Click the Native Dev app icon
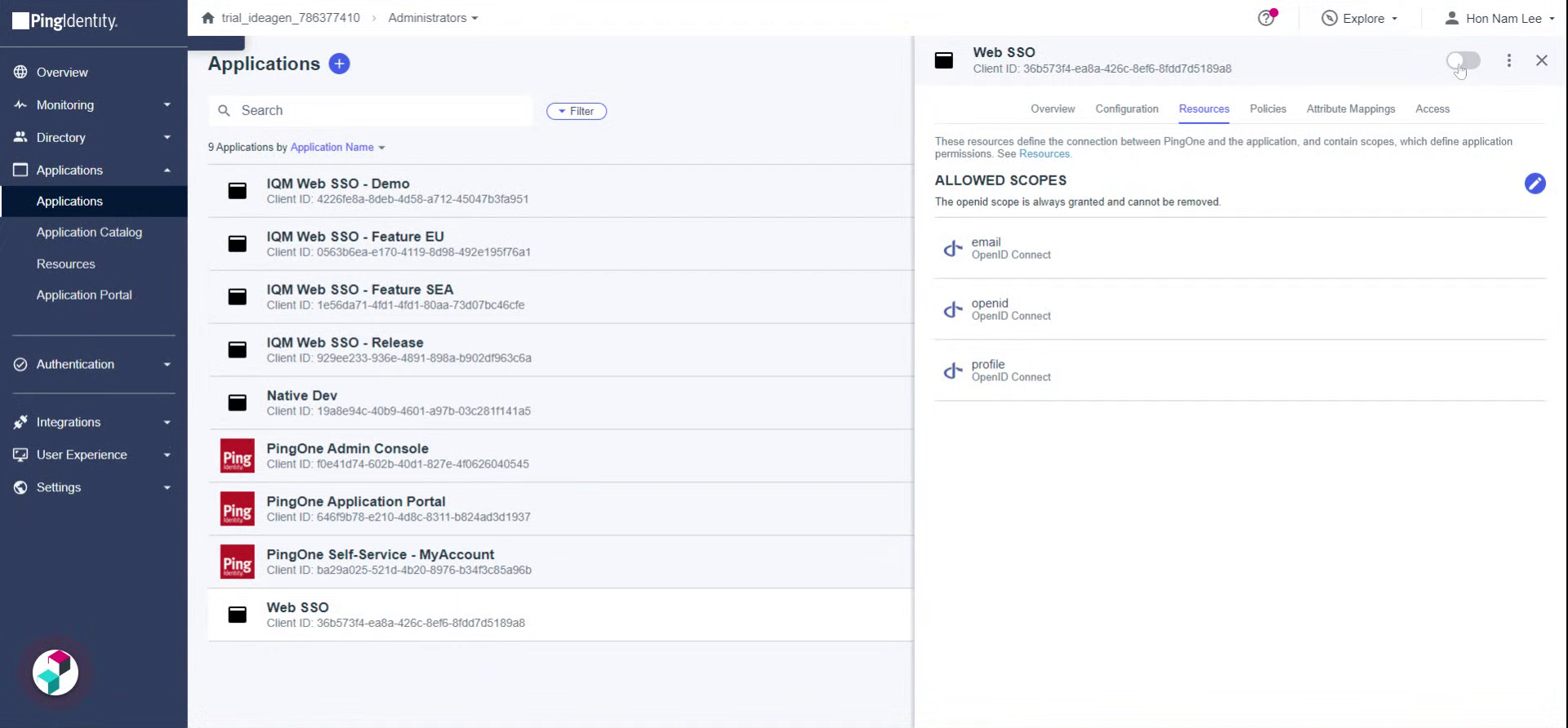The image size is (1568, 728). [x=237, y=403]
